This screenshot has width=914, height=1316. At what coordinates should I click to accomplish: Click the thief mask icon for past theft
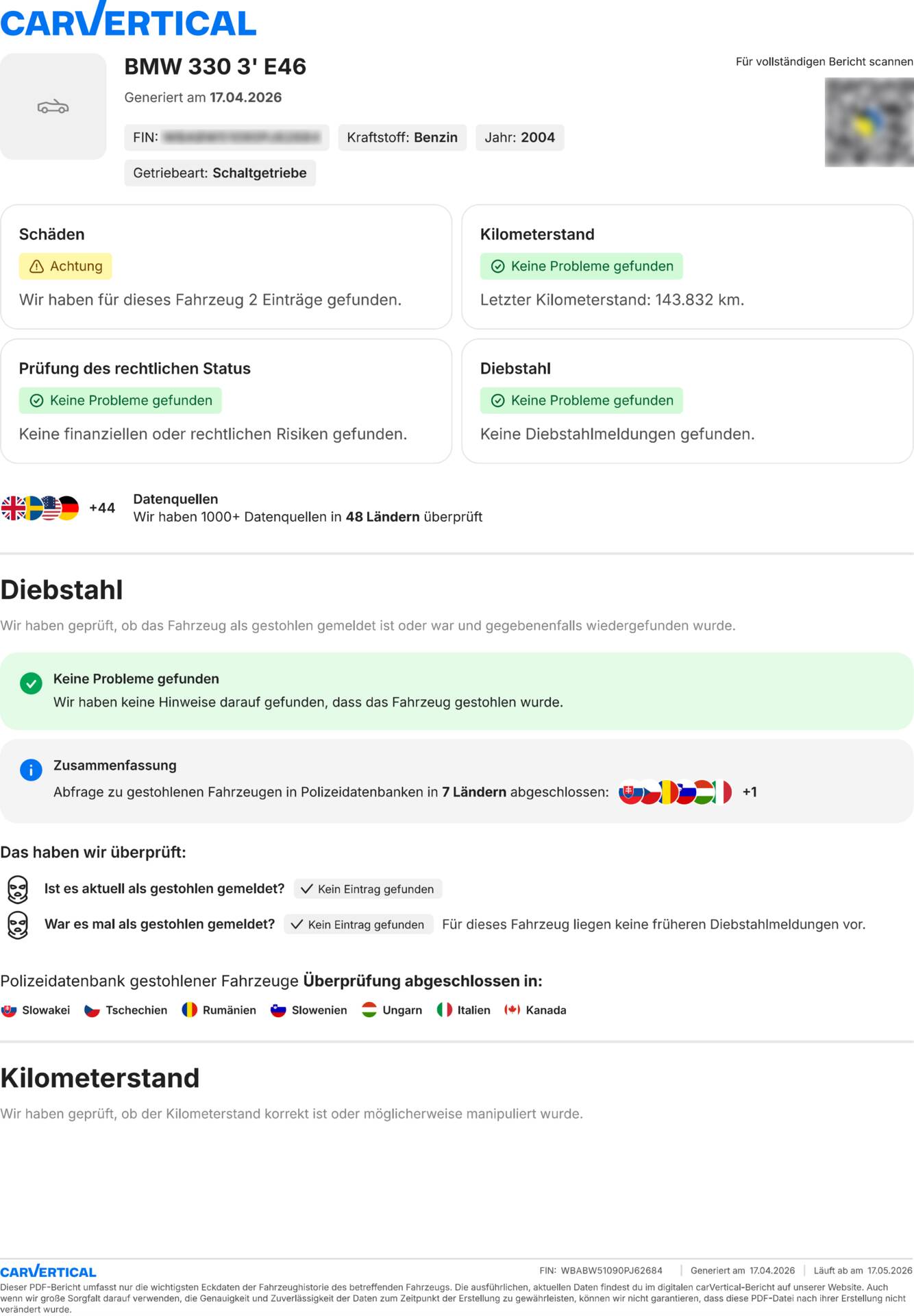tap(18, 925)
